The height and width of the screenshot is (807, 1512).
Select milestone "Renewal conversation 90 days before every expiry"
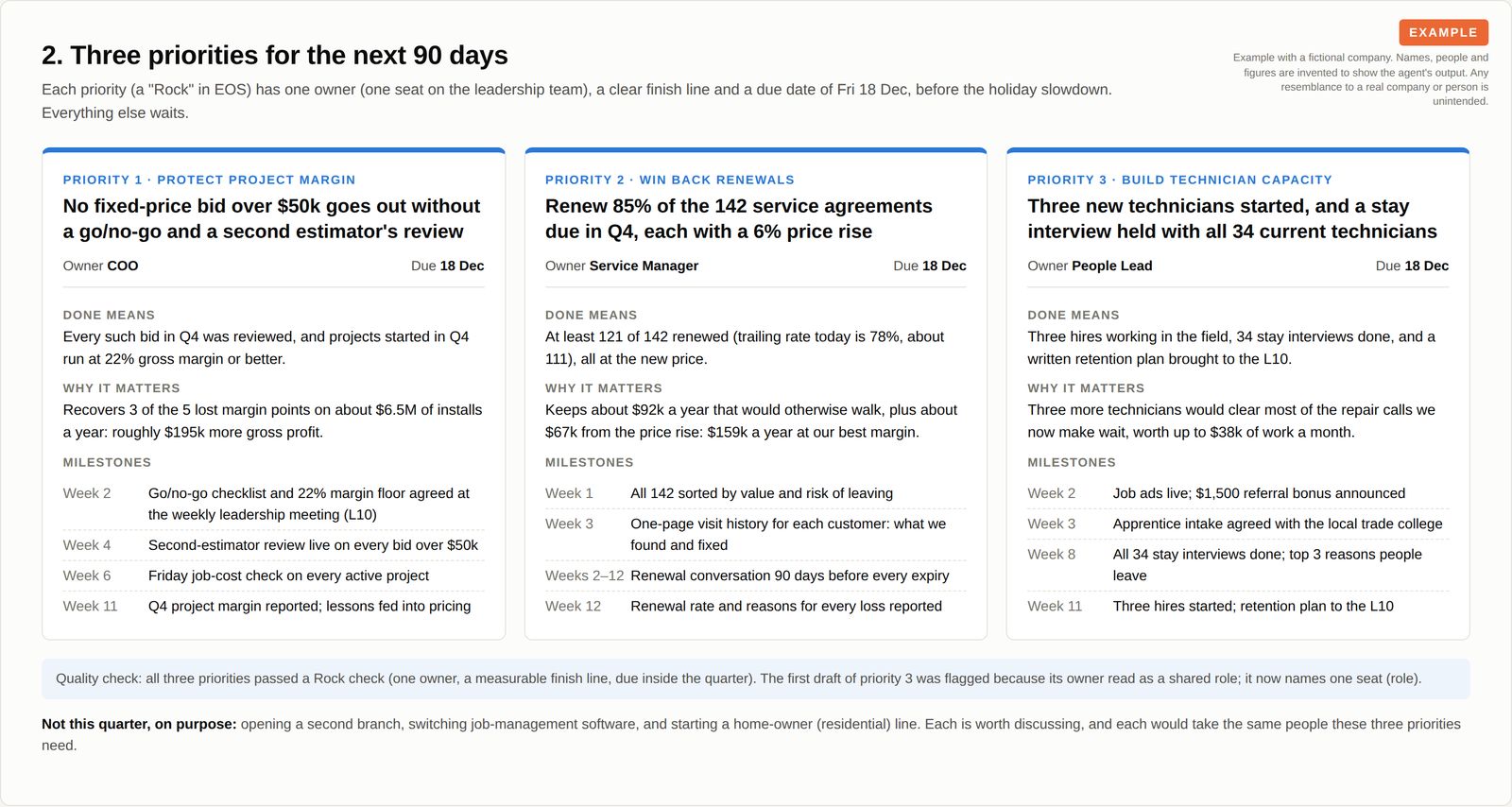click(790, 575)
